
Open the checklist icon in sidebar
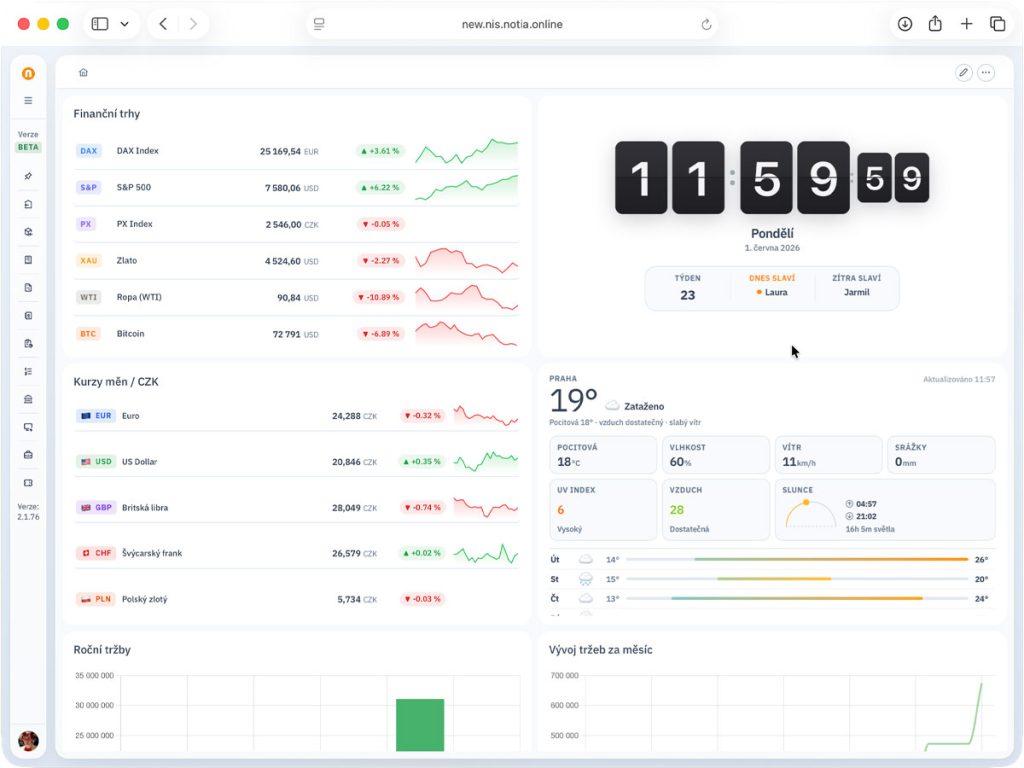point(28,371)
